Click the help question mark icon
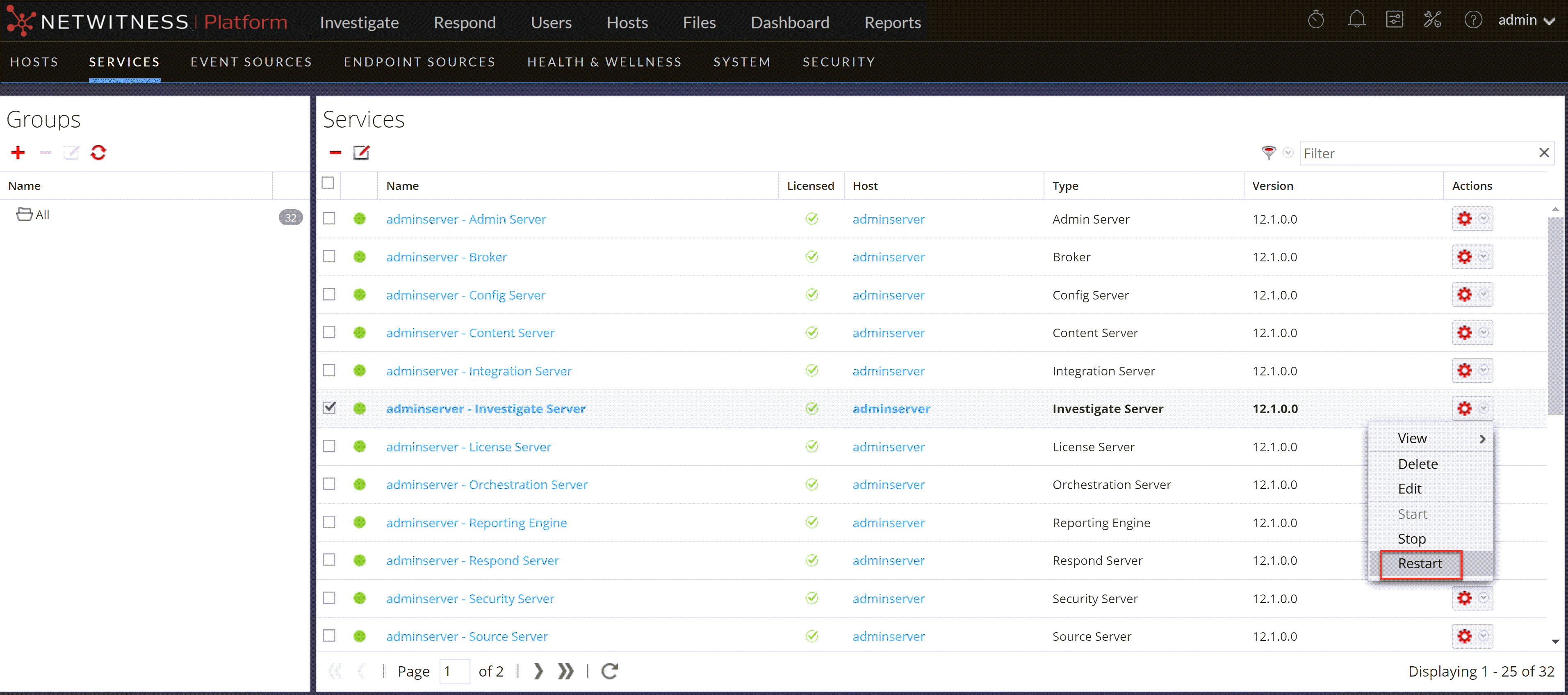This screenshot has width=1568, height=695. (x=1472, y=20)
